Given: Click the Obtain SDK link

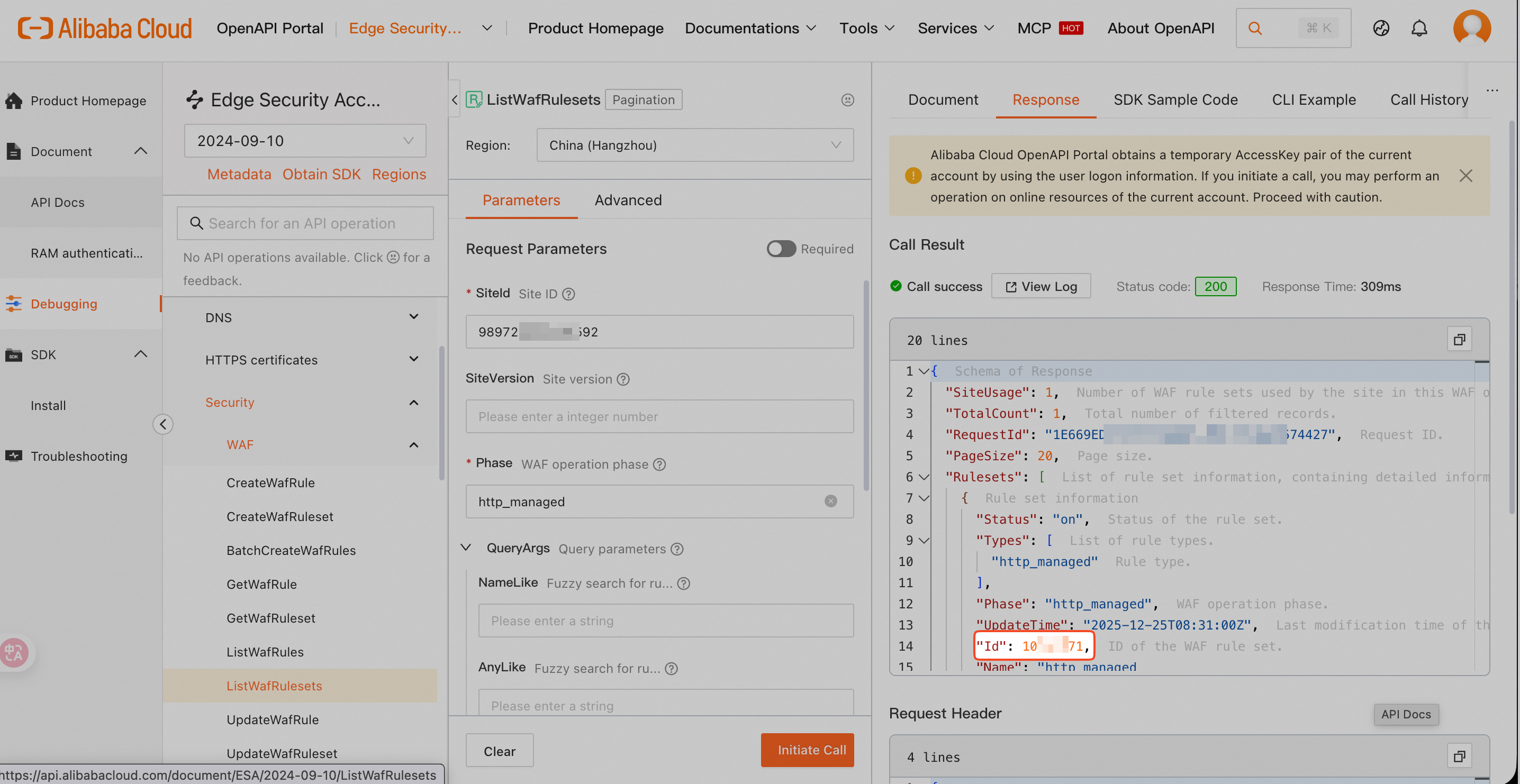Looking at the screenshot, I should click(x=321, y=175).
